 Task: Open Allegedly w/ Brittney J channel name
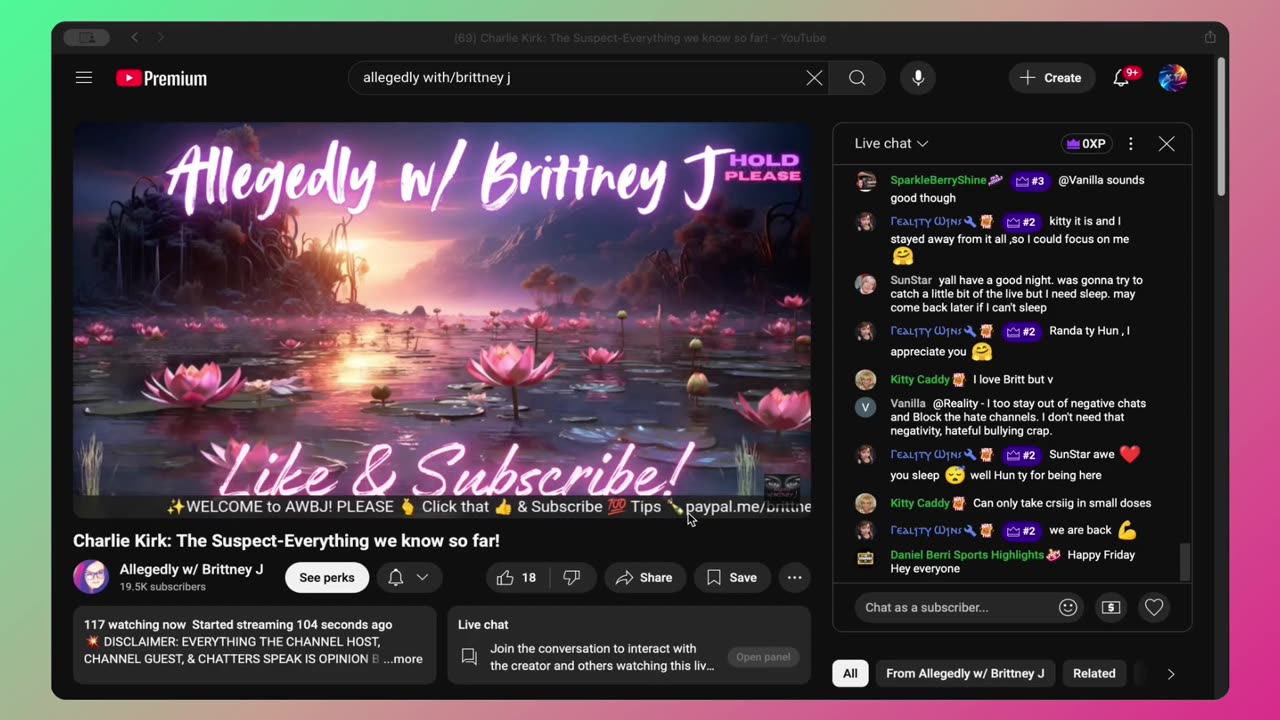click(191, 569)
